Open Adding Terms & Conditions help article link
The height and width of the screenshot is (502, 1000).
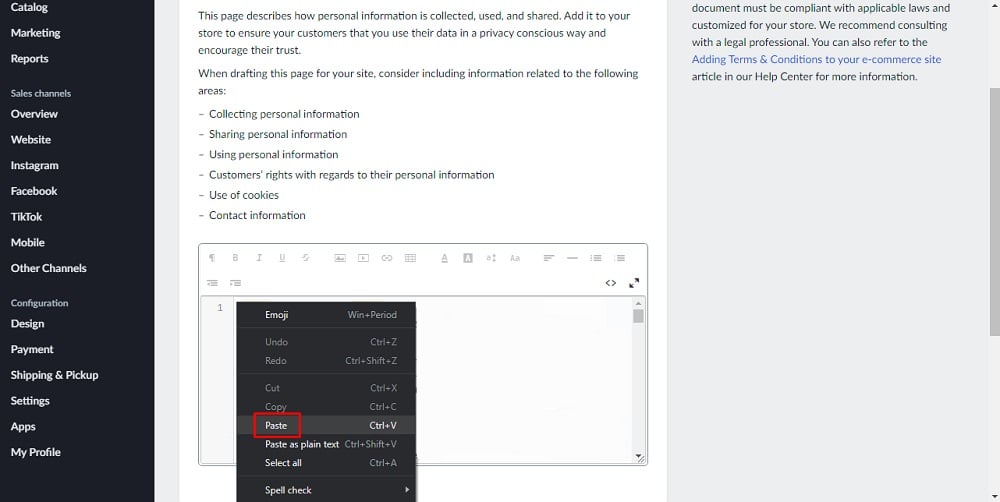click(x=816, y=59)
